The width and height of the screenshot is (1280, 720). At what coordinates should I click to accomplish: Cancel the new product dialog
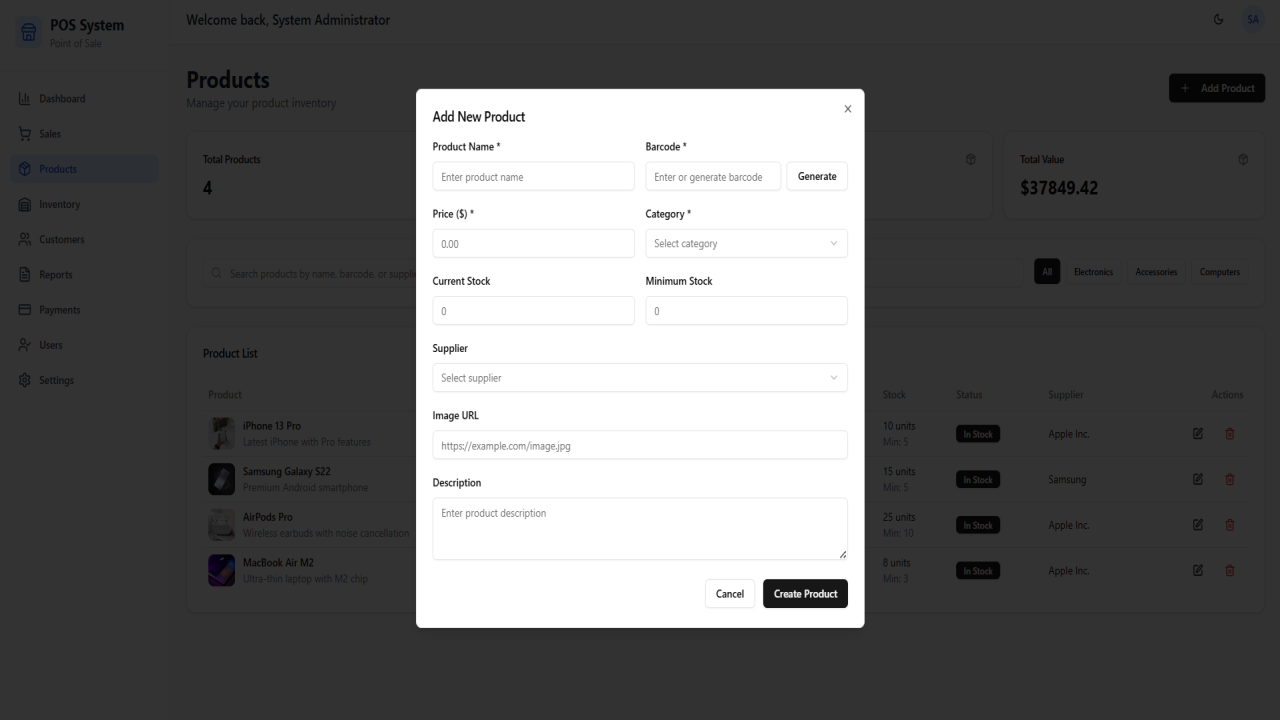click(x=730, y=594)
